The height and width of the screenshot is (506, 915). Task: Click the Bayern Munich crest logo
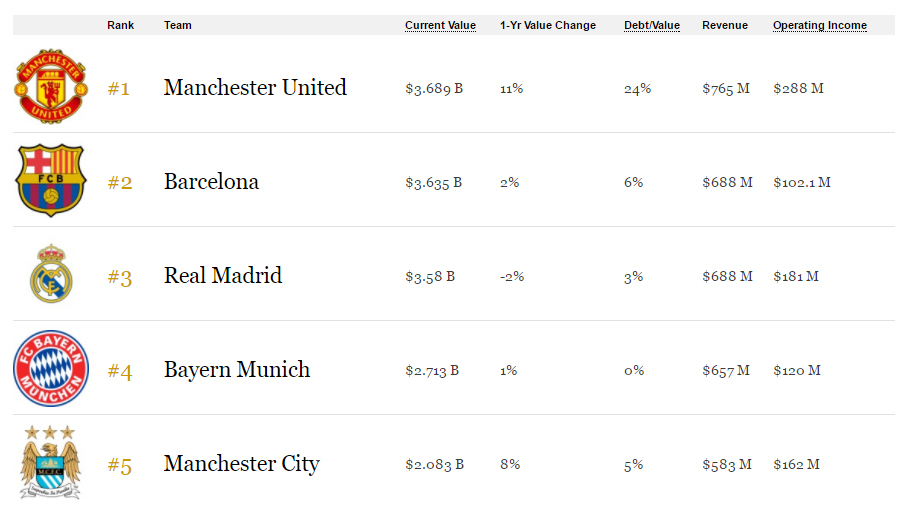[x=51, y=368]
